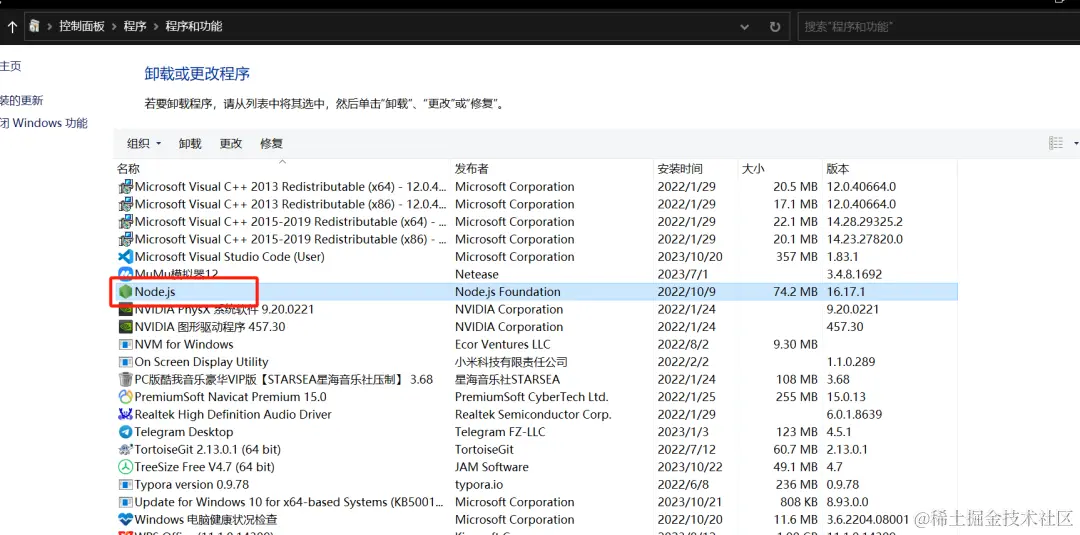Image resolution: width=1080 pixels, height=535 pixels.
Task: Open the 主页 link in left sidebar
Action: [10, 66]
